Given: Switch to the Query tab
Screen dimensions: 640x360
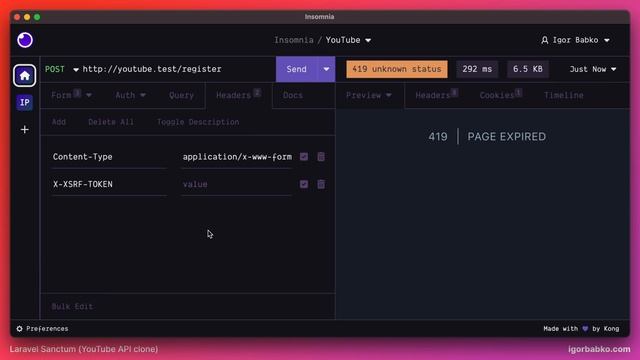Looking at the screenshot, I should coord(181,95).
